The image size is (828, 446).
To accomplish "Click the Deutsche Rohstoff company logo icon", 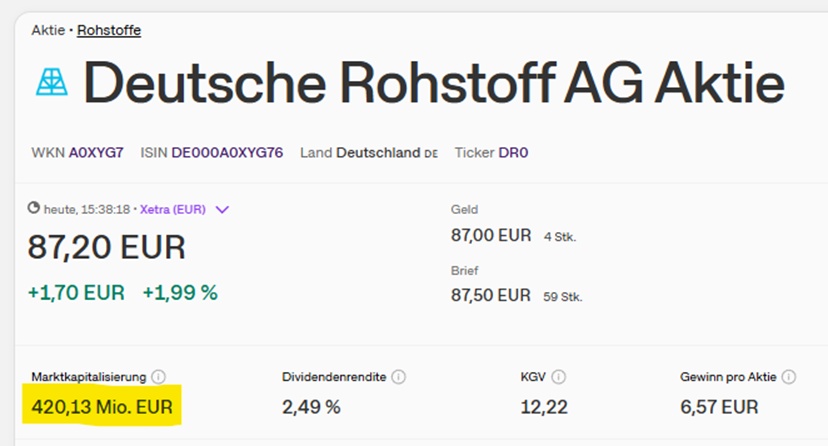I will (x=51, y=82).
